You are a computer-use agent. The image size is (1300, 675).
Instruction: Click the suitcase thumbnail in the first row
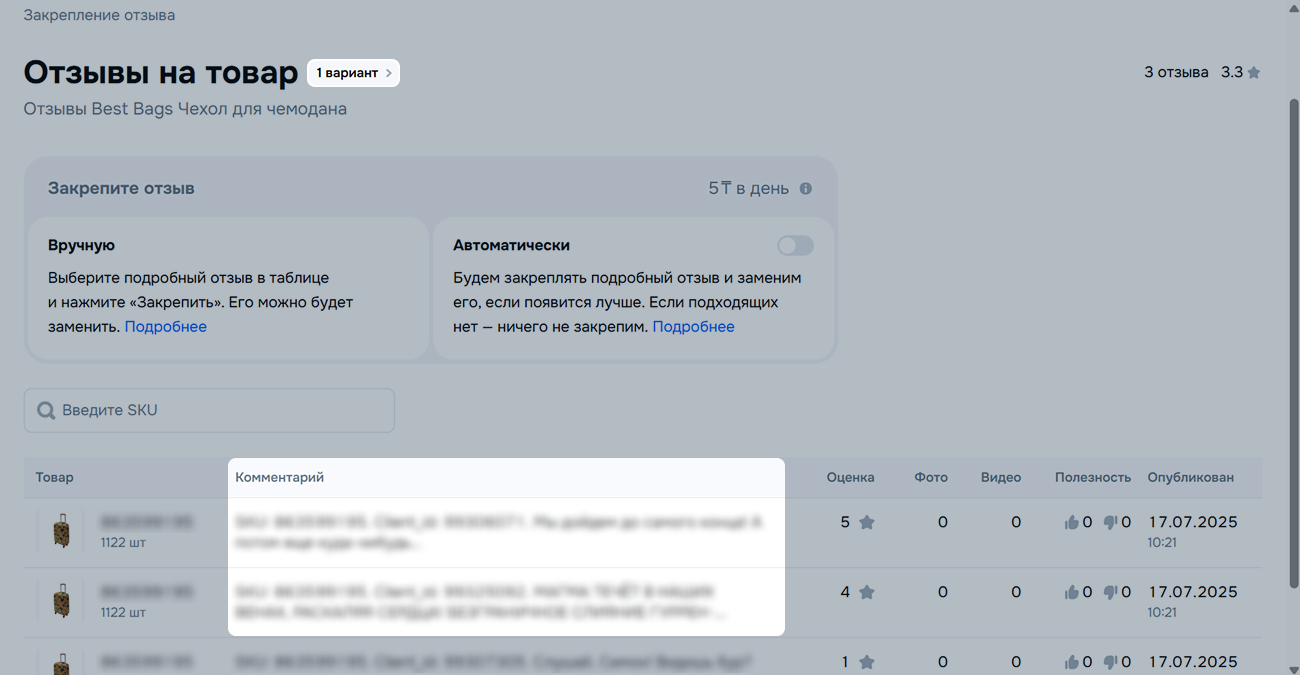point(62,531)
